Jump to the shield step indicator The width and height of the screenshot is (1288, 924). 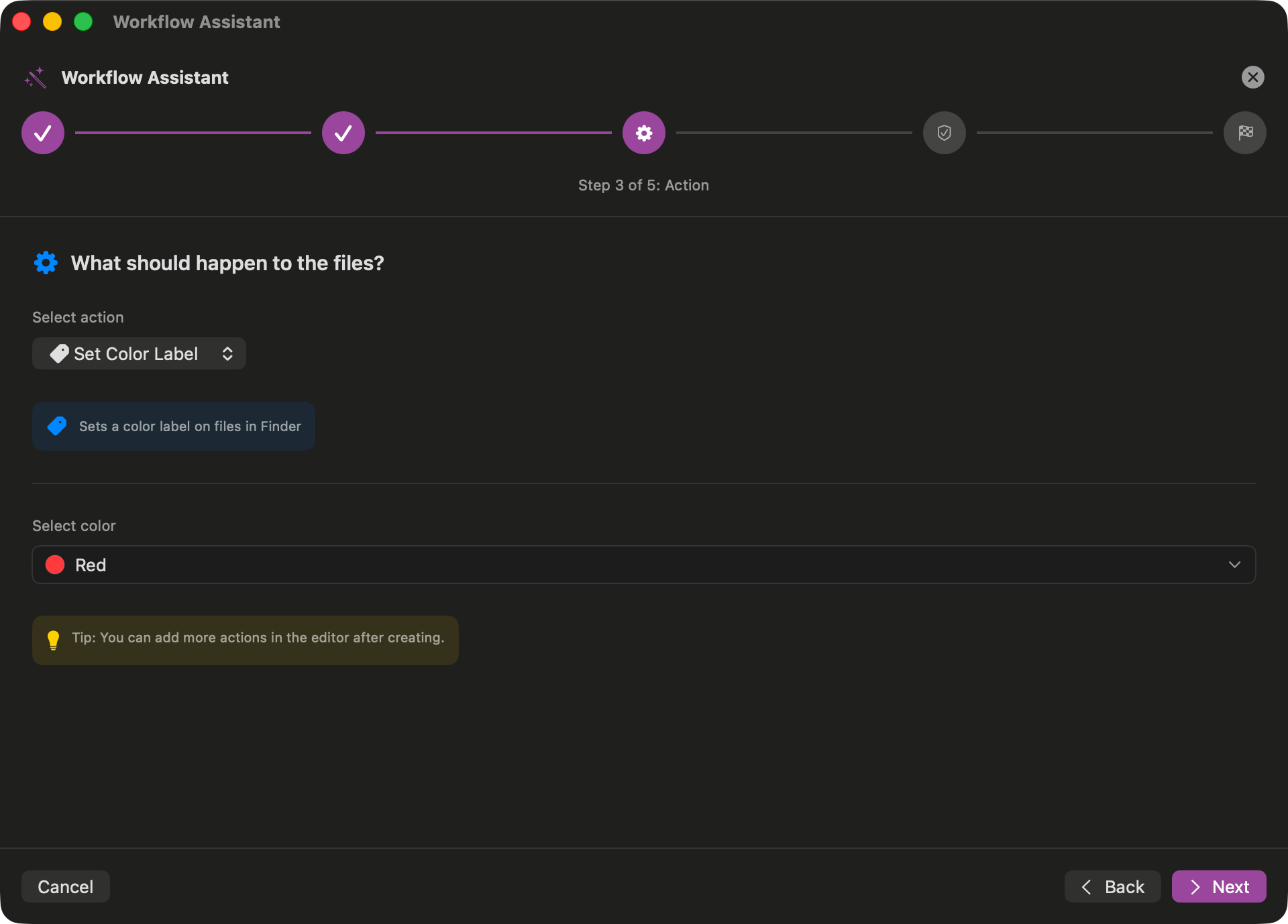click(945, 133)
